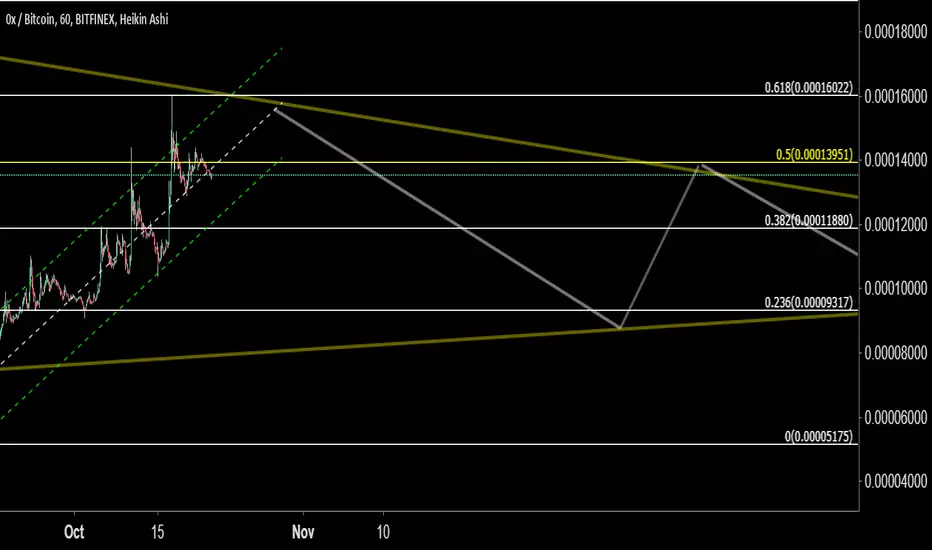Click the 0.00018000 price axis value

[896, 32]
